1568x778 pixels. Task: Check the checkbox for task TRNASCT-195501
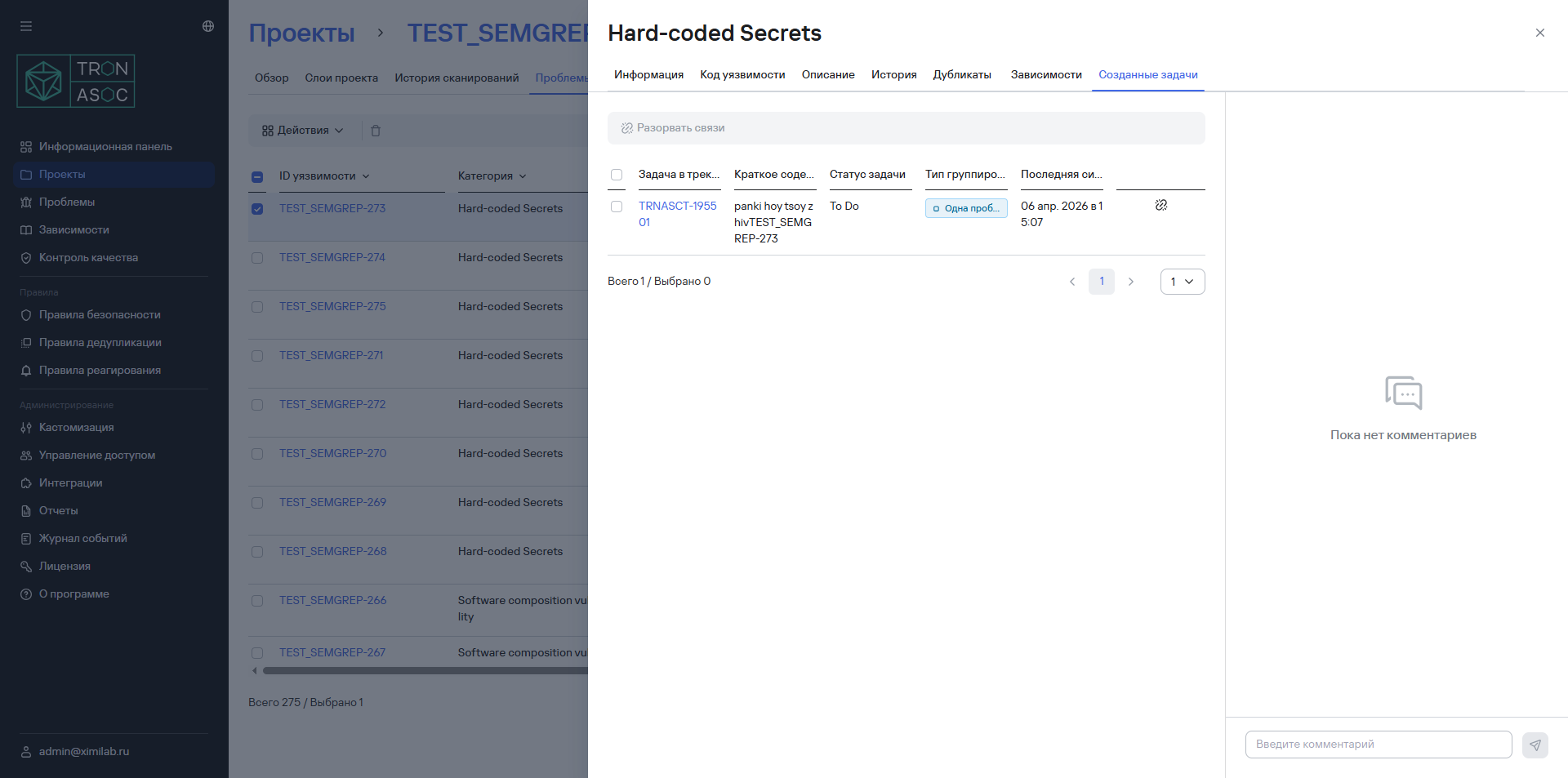[x=617, y=207]
